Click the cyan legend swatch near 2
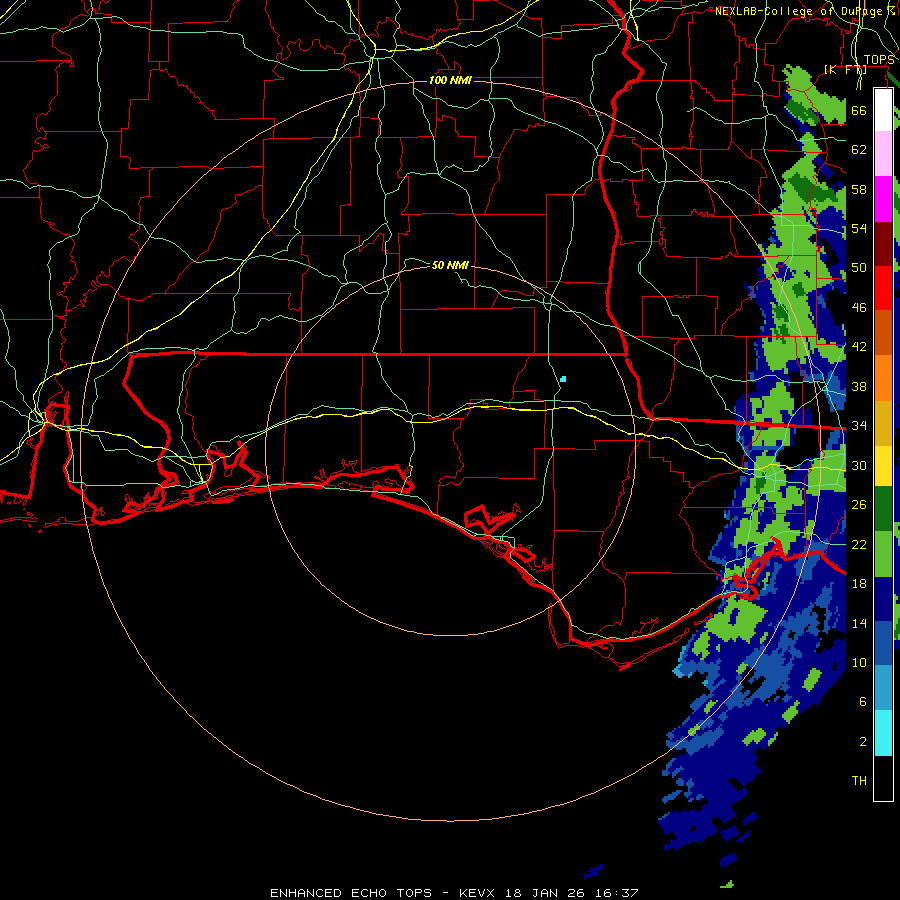This screenshot has height=900, width=900. 883,733
